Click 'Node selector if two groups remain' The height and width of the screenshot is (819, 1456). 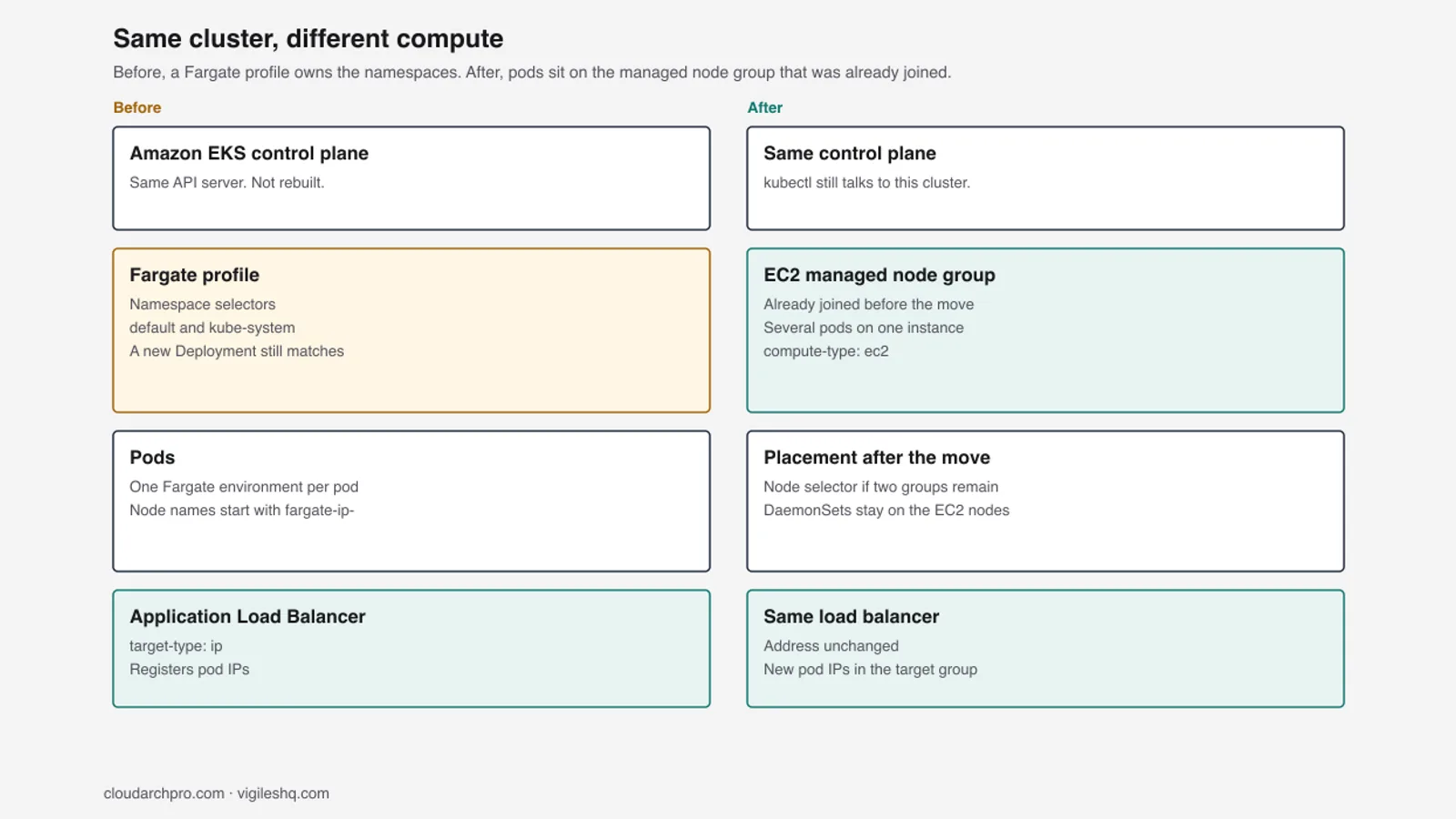[881, 487]
